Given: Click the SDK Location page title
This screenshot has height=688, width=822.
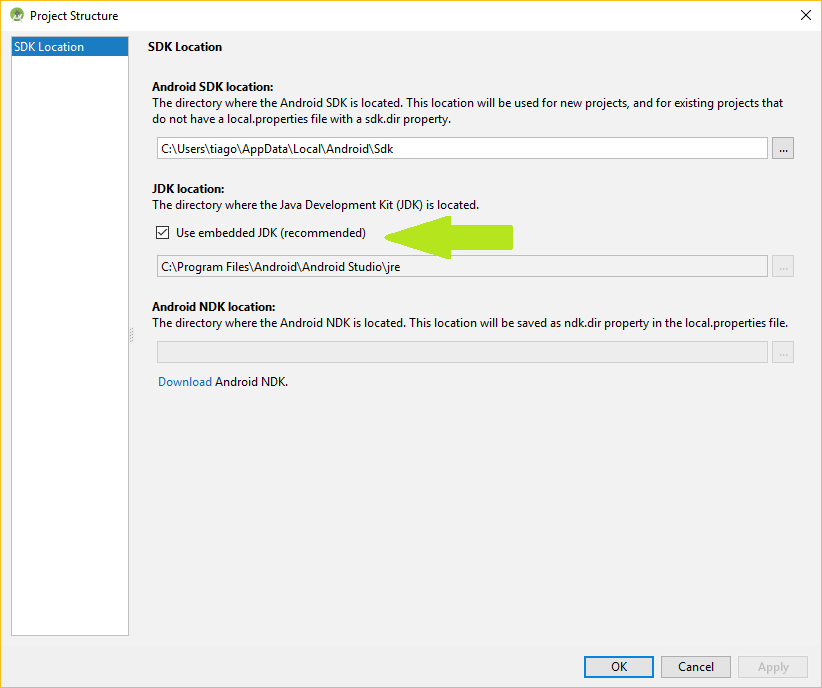Looking at the screenshot, I should pyautogui.click(x=185, y=47).
